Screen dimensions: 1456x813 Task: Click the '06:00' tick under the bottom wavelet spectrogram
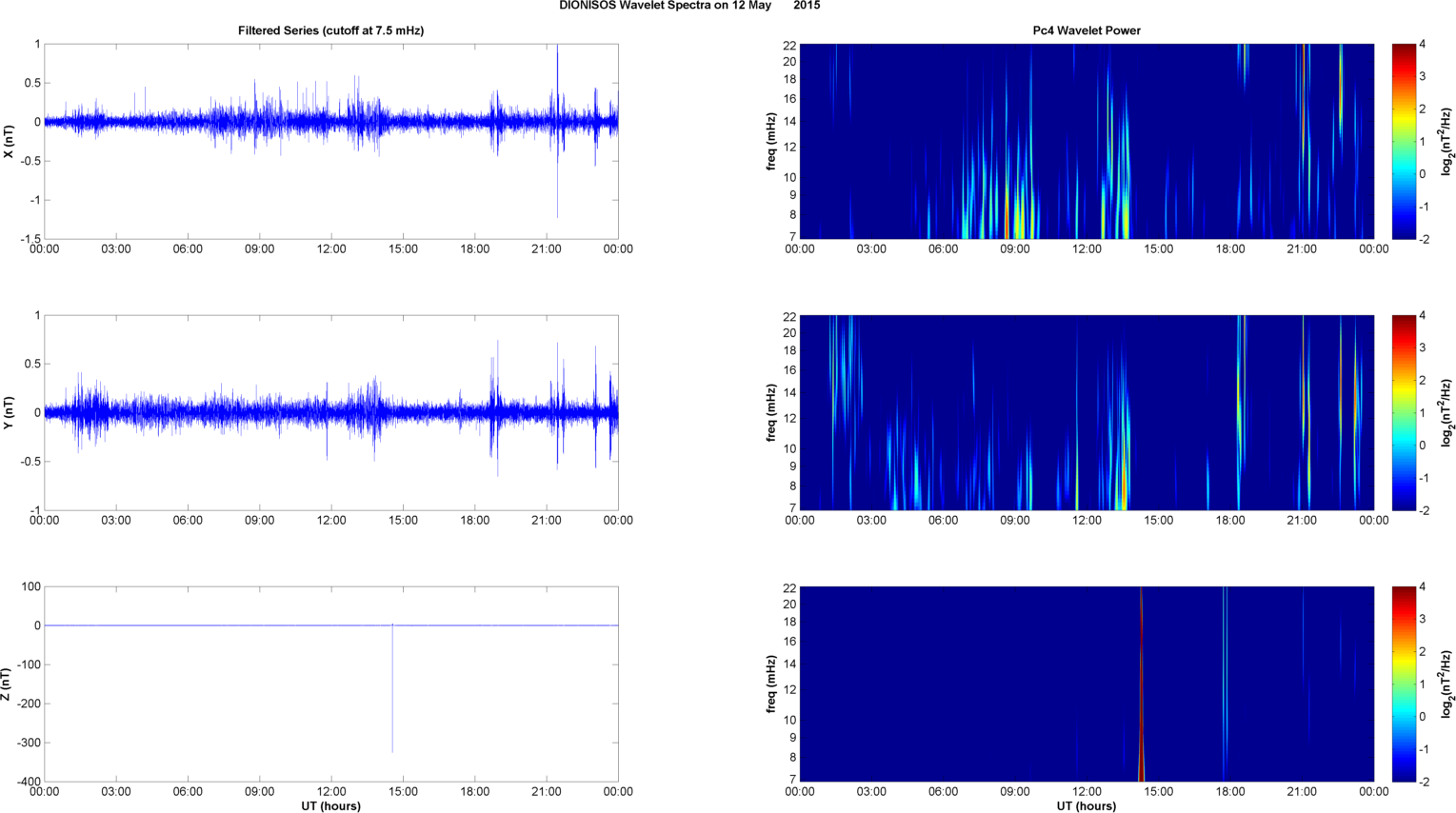[943, 792]
